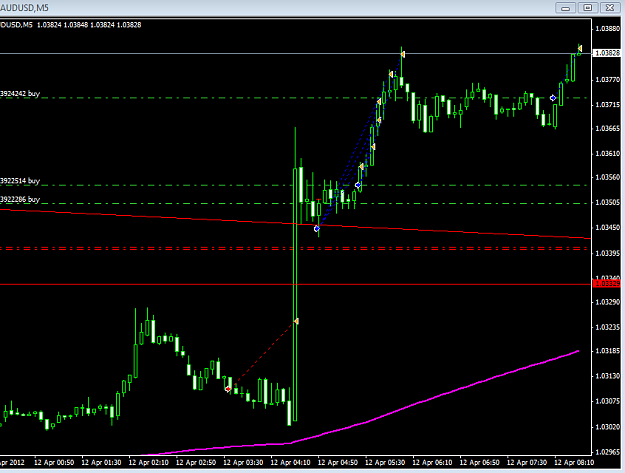
Task: Click the 12 Apr 05:30 time label
Action: click(385, 463)
